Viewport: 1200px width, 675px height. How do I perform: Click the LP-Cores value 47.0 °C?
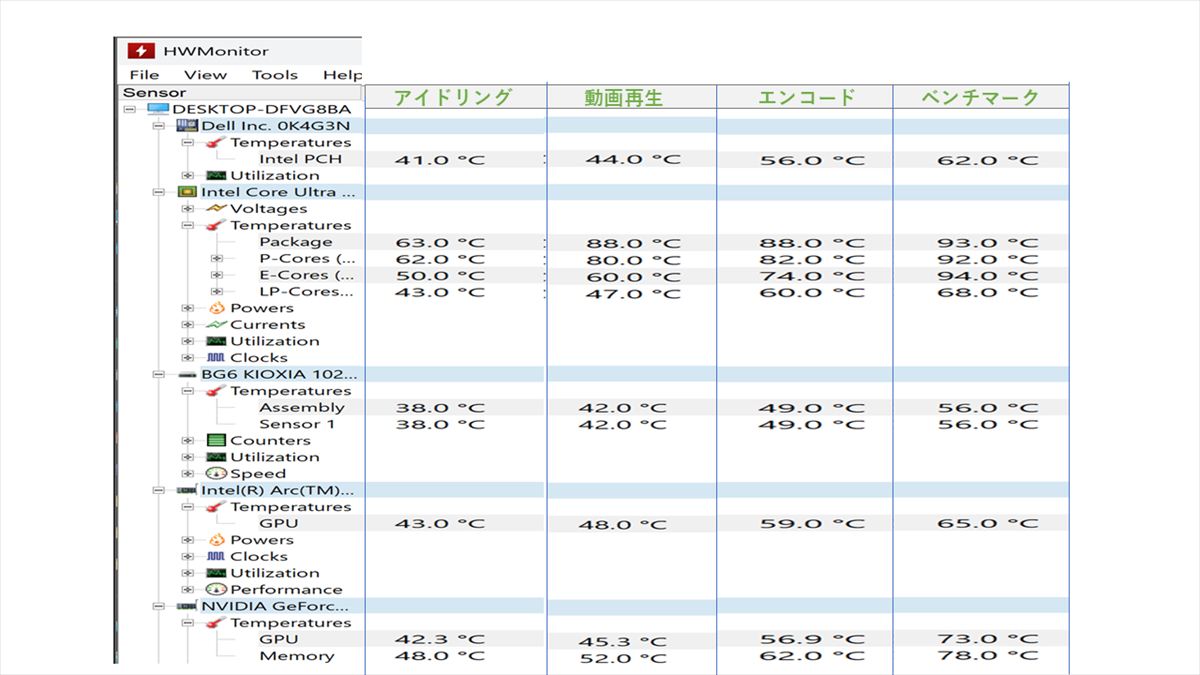tap(635, 294)
